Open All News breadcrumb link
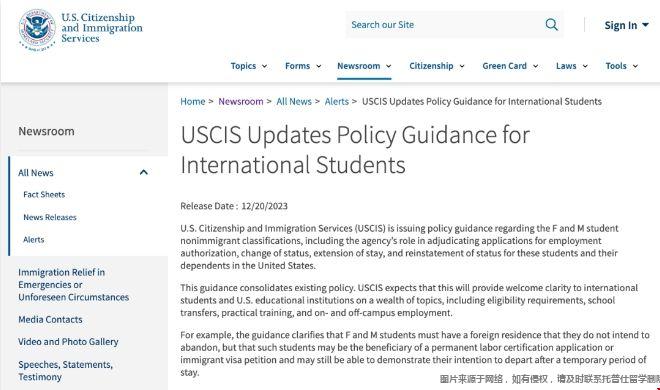660x390 pixels. point(294,101)
